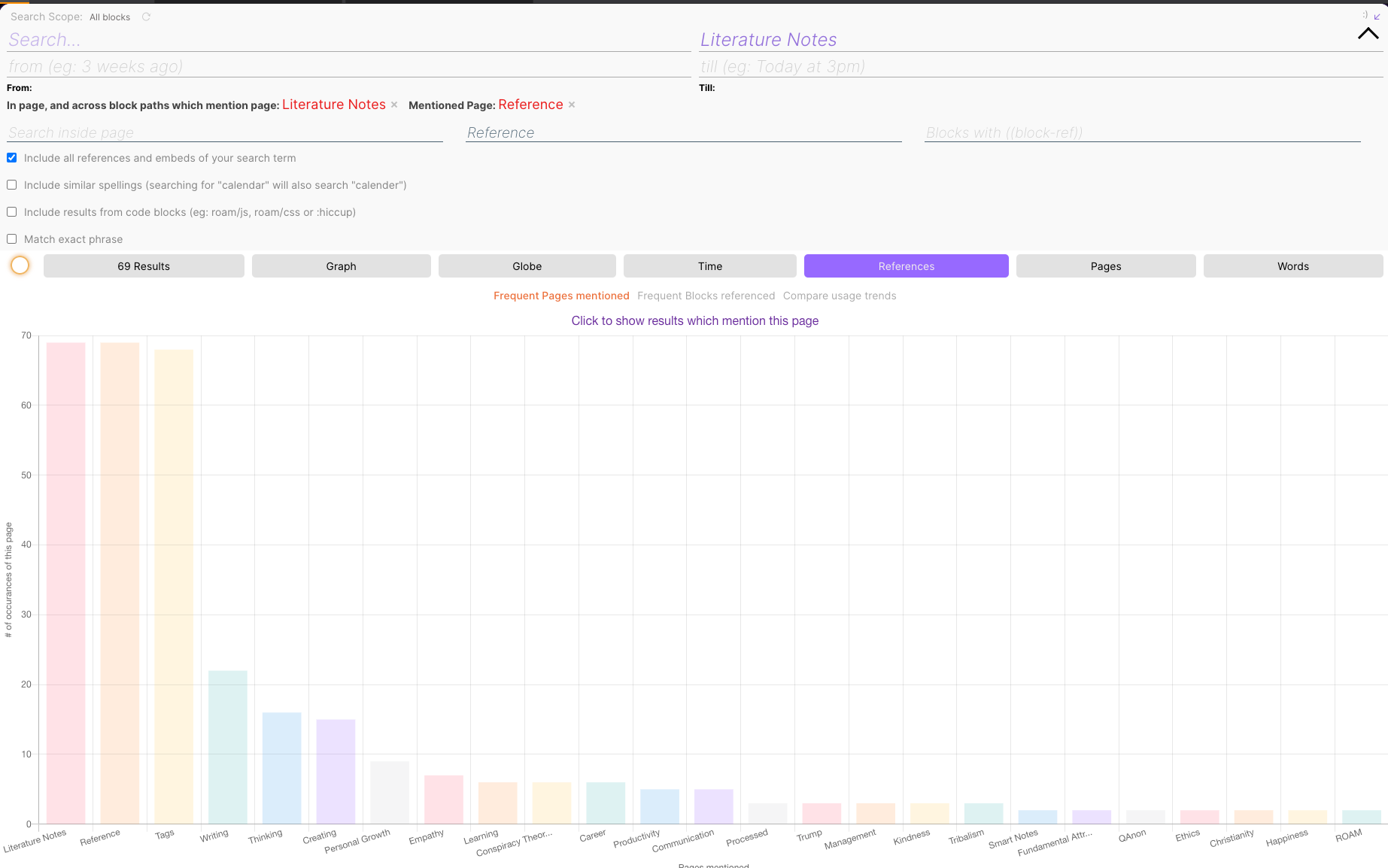Click the purple minimize arrow icon
1388x868 pixels.
point(1377,17)
